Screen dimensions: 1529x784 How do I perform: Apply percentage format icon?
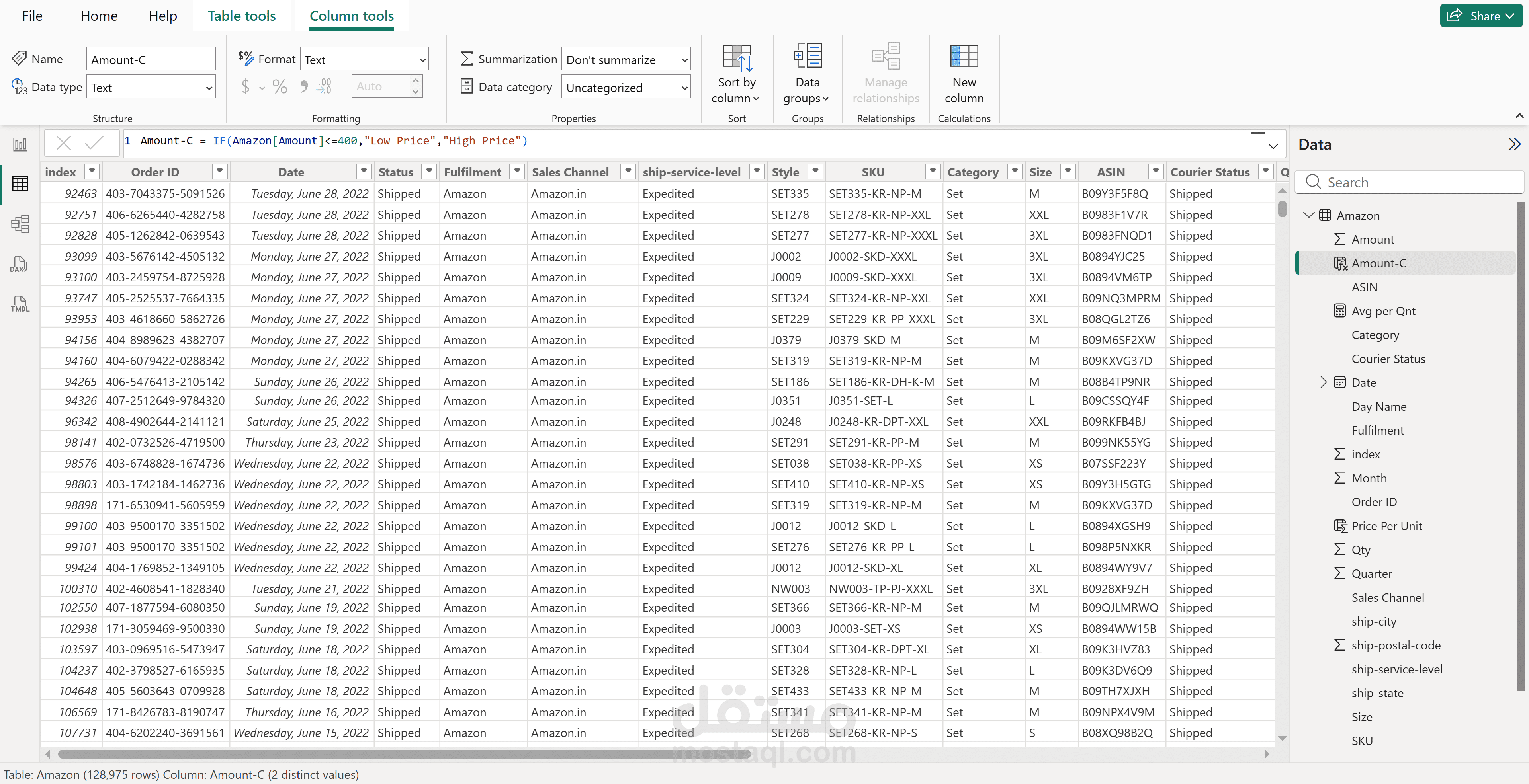click(x=280, y=87)
